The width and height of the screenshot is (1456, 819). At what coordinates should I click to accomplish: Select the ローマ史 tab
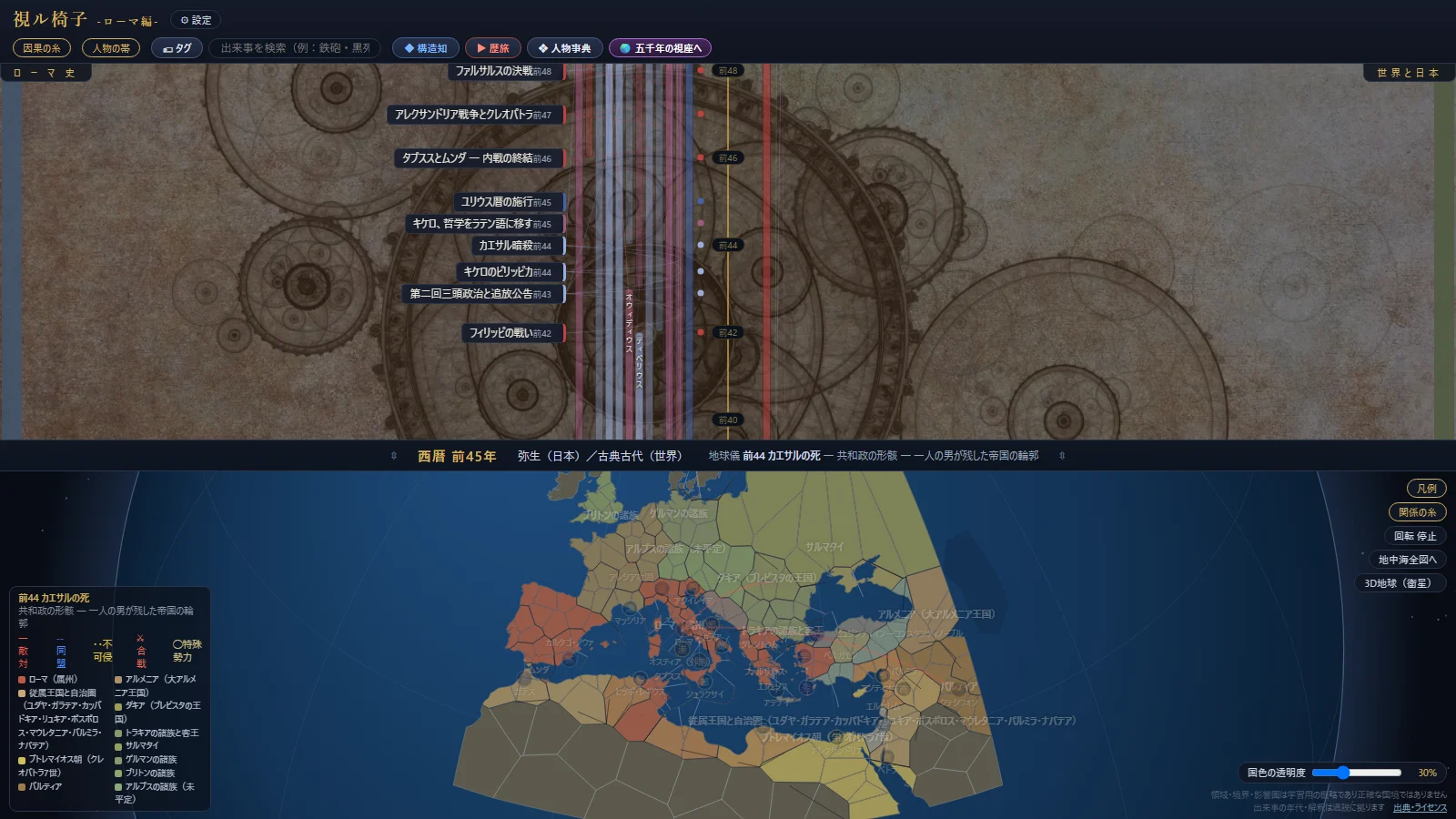click(45, 73)
